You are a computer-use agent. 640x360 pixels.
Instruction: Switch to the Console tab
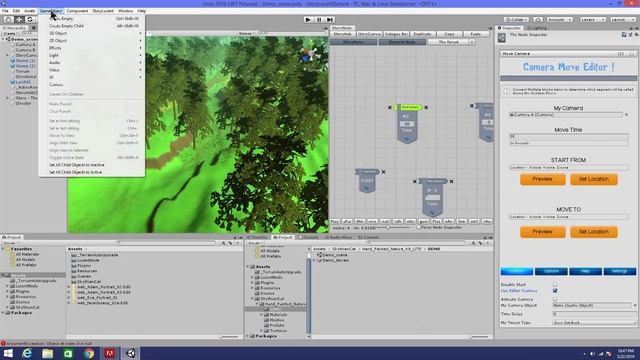click(308, 237)
